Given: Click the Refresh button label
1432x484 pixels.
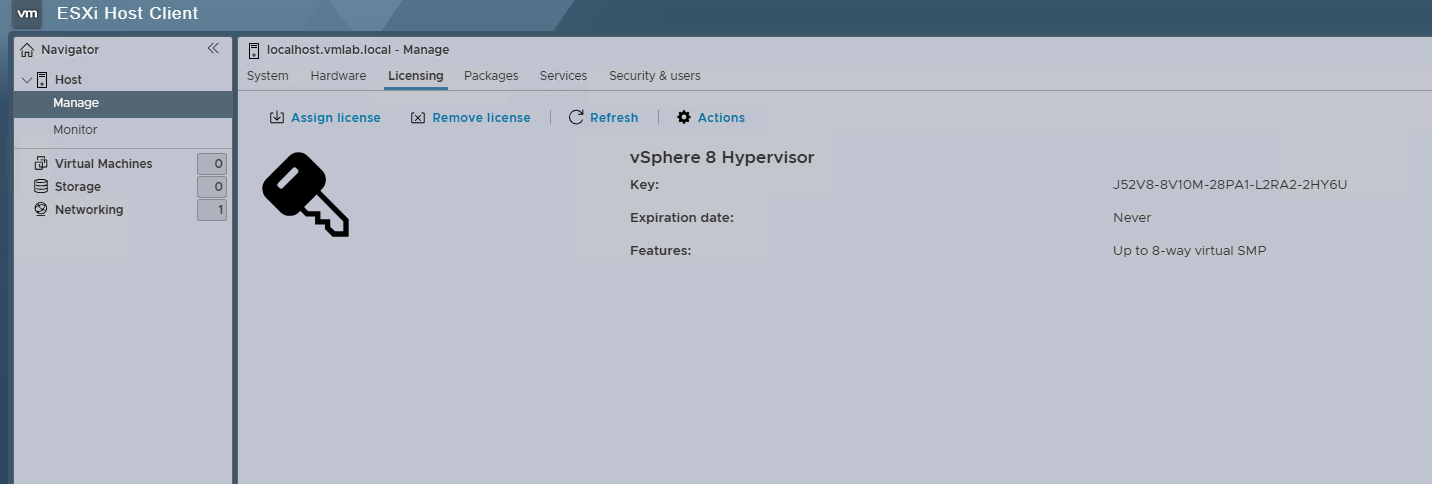Looking at the screenshot, I should (x=614, y=118).
